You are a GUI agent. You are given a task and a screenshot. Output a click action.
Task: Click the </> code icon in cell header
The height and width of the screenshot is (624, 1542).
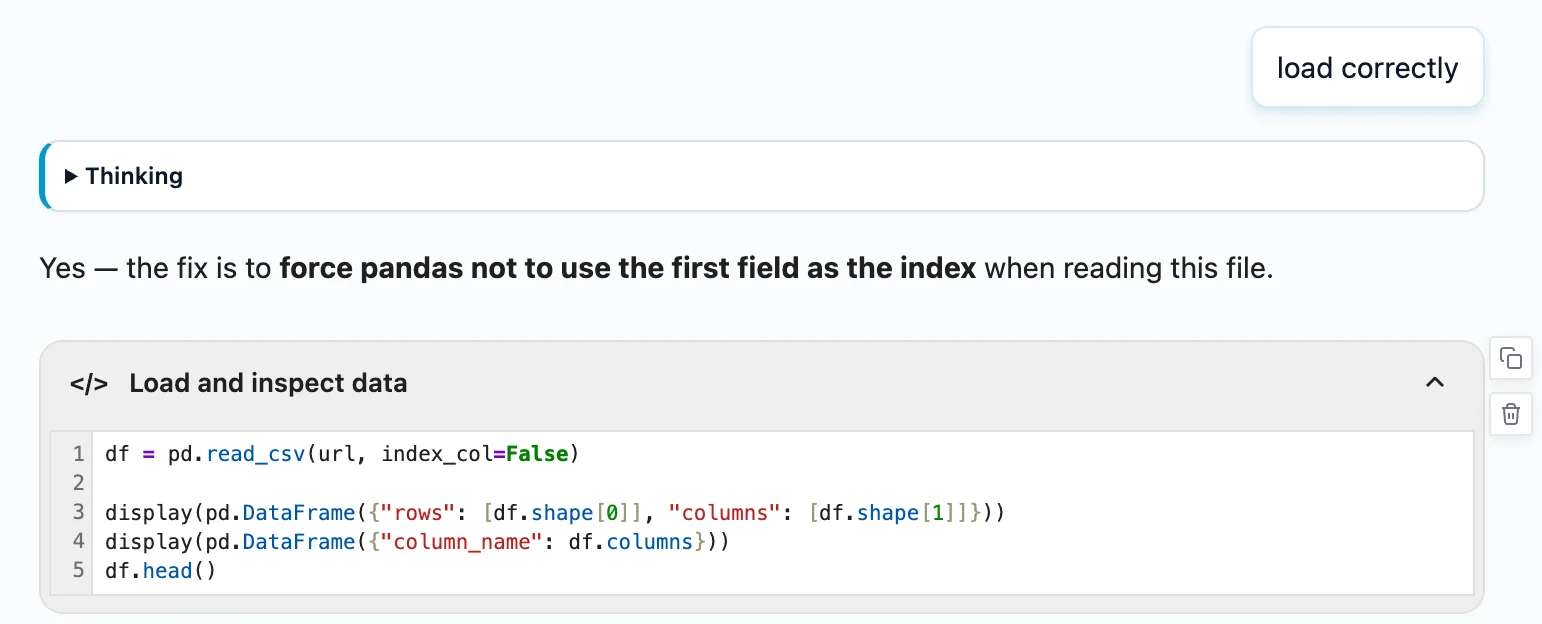(89, 383)
